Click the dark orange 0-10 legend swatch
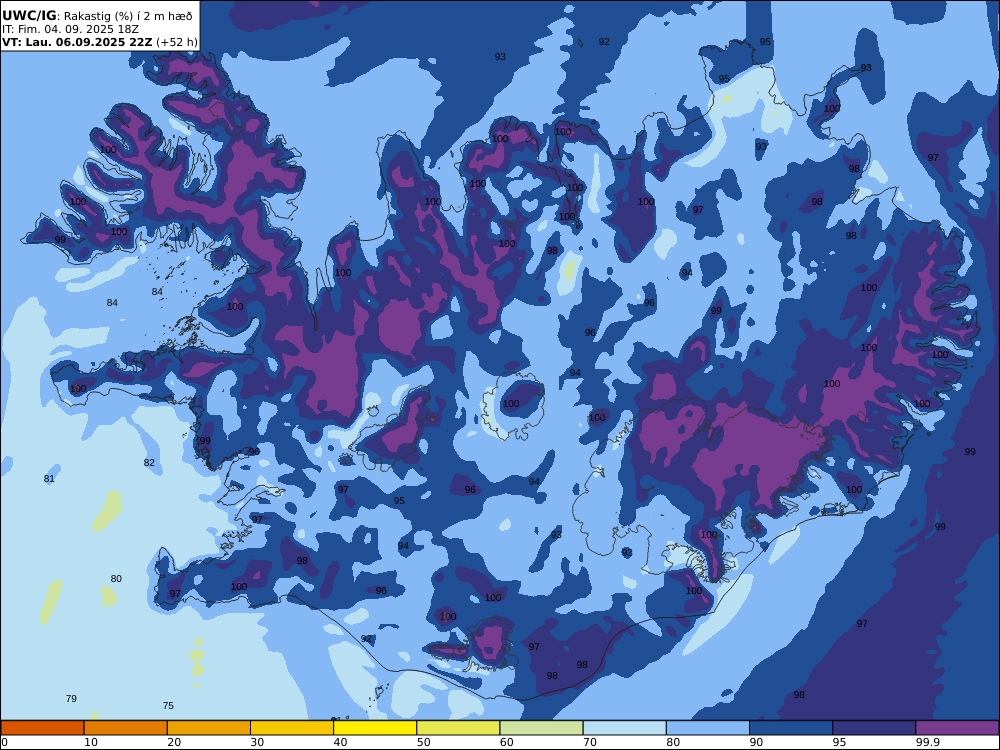Viewport: 1000px width, 750px height. point(42,728)
